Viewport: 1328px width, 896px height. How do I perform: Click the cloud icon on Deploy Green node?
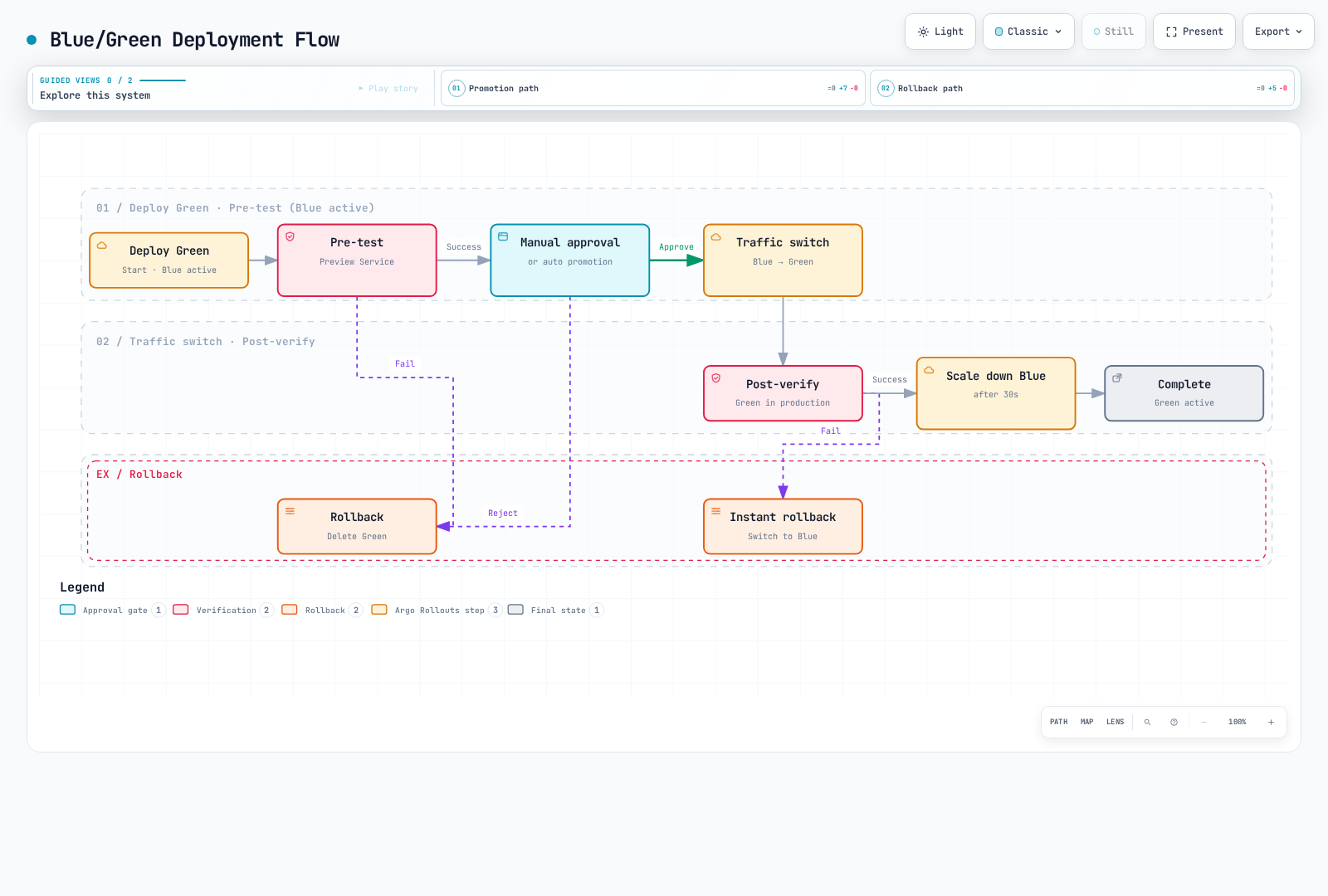[102, 246]
